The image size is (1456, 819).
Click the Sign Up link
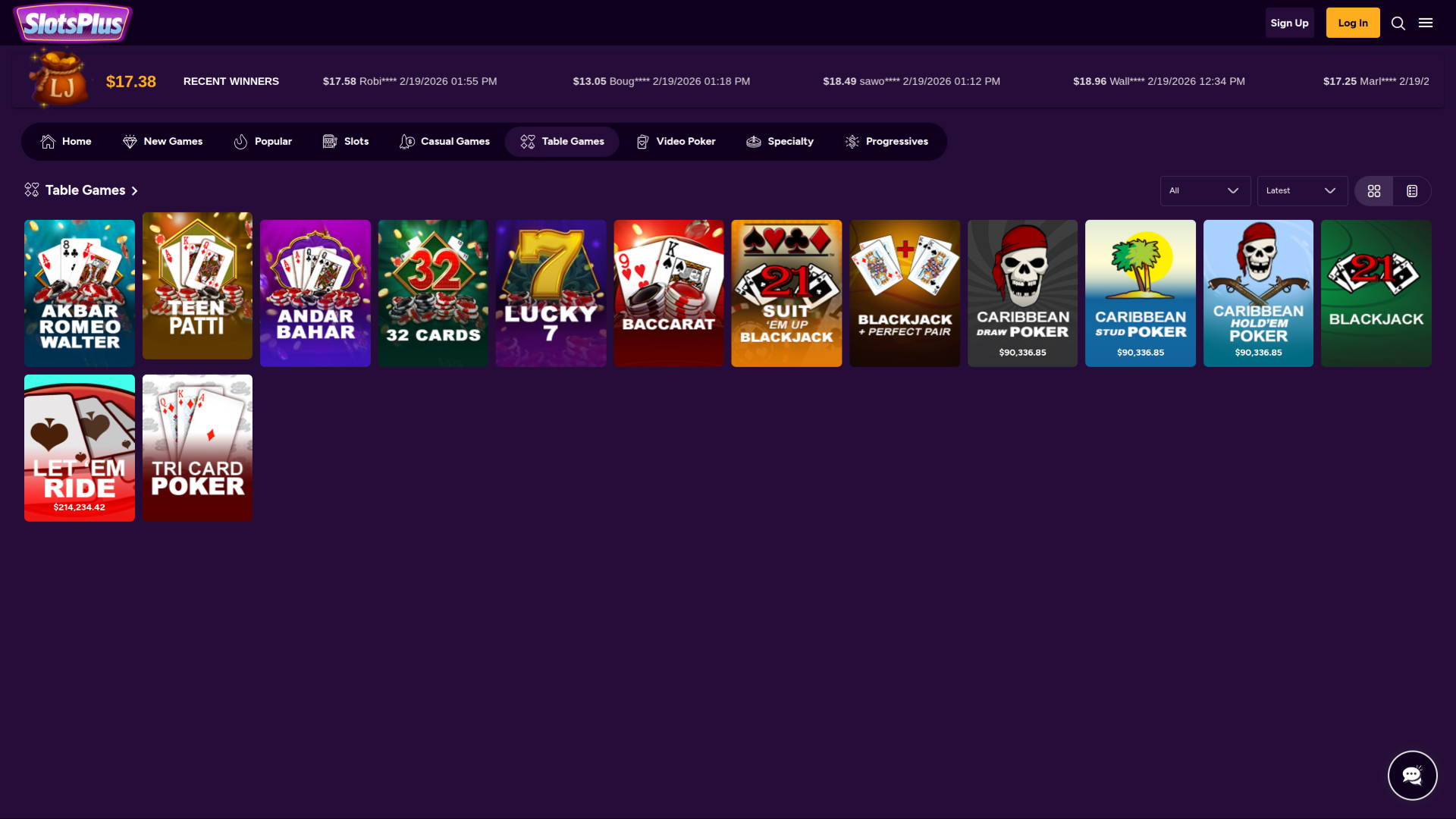click(1289, 23)
